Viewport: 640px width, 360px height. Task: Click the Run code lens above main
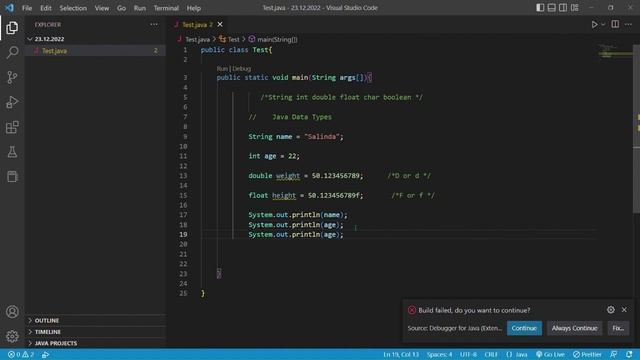pyautogui.click(x=222, y=69)
